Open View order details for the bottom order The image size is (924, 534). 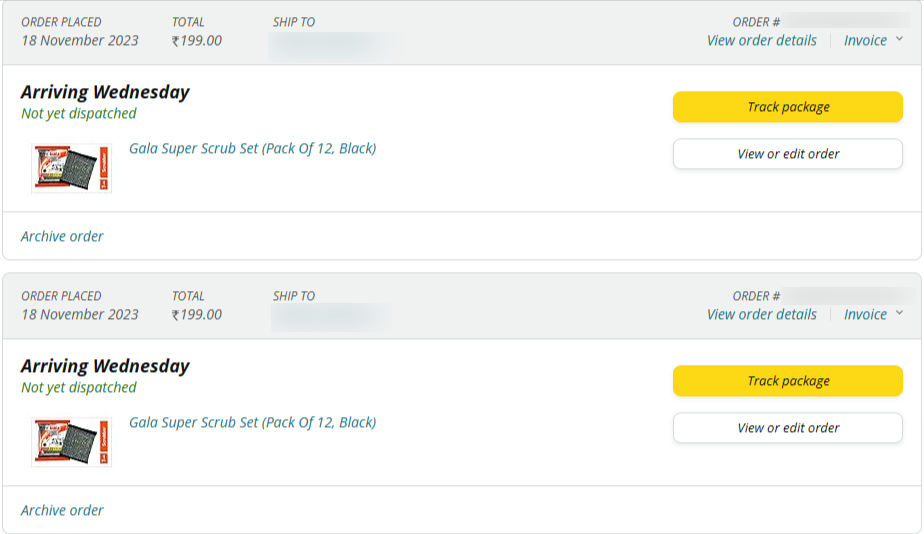[x=761, y=315]
